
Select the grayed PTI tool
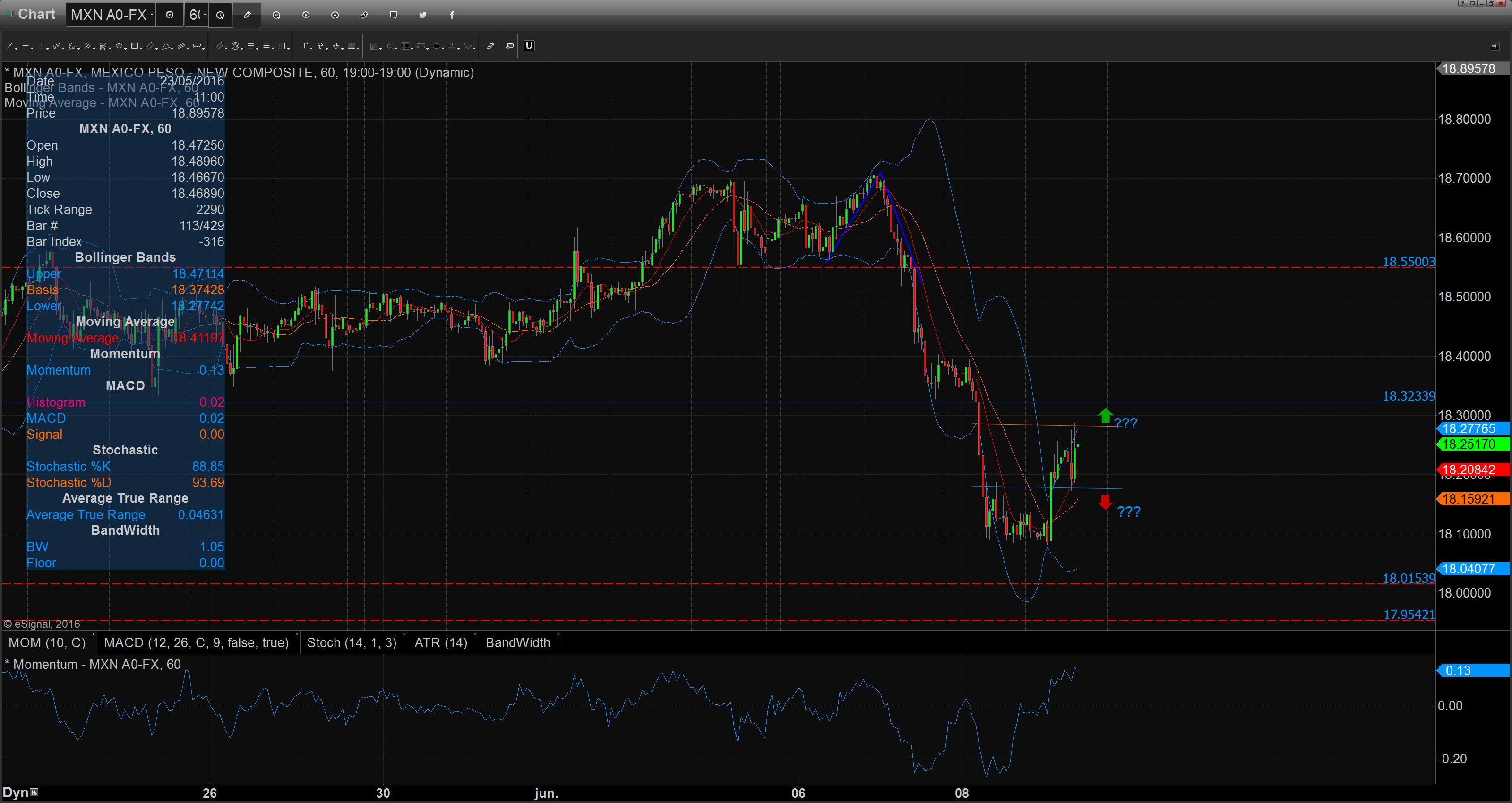(x=452, y=46)
